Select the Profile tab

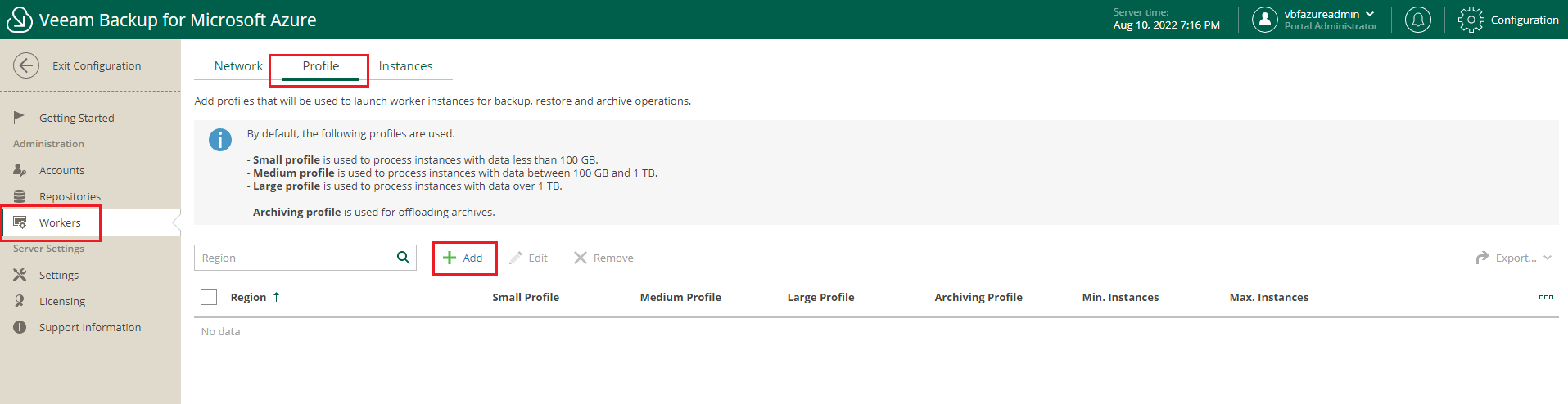(320, 65)
